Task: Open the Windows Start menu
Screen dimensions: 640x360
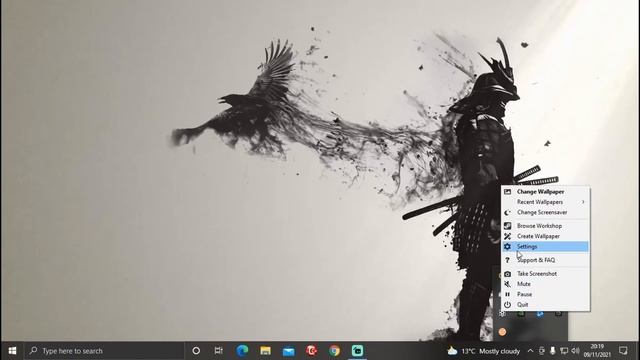Action: (12, 351)
